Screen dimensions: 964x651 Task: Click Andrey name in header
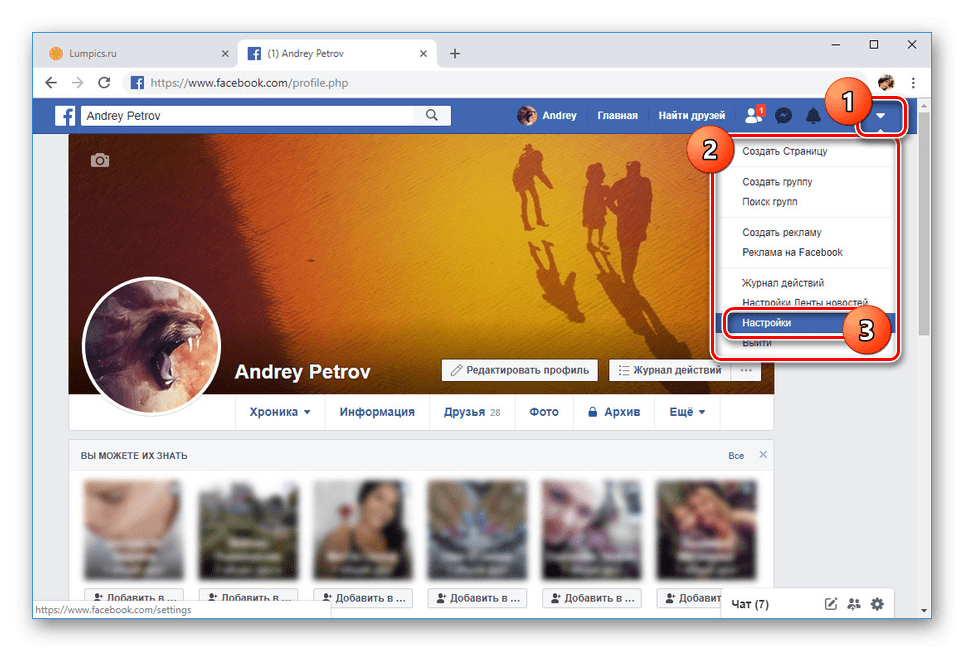click(559, 116)
